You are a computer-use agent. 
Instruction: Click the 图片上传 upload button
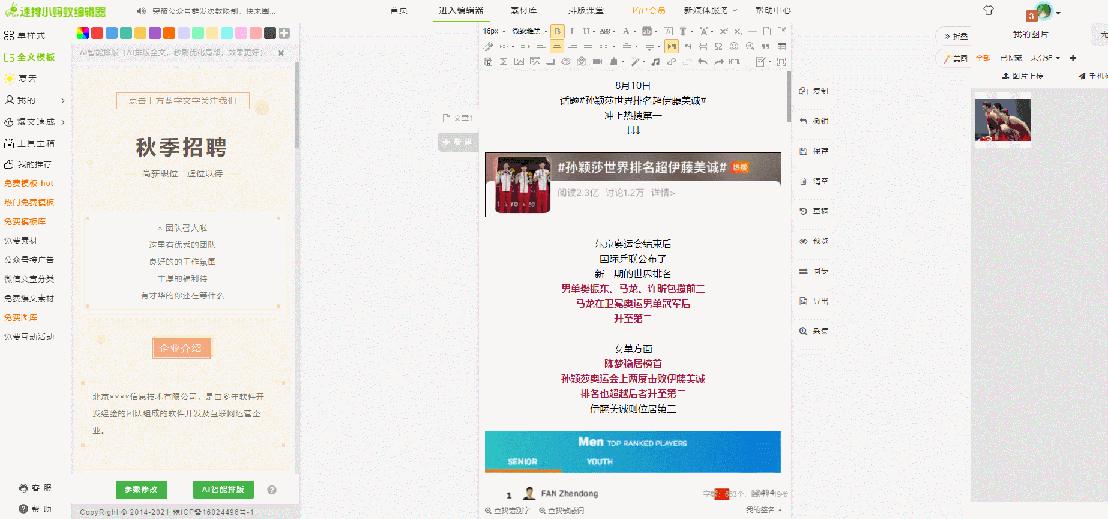tap(1022, 76)
